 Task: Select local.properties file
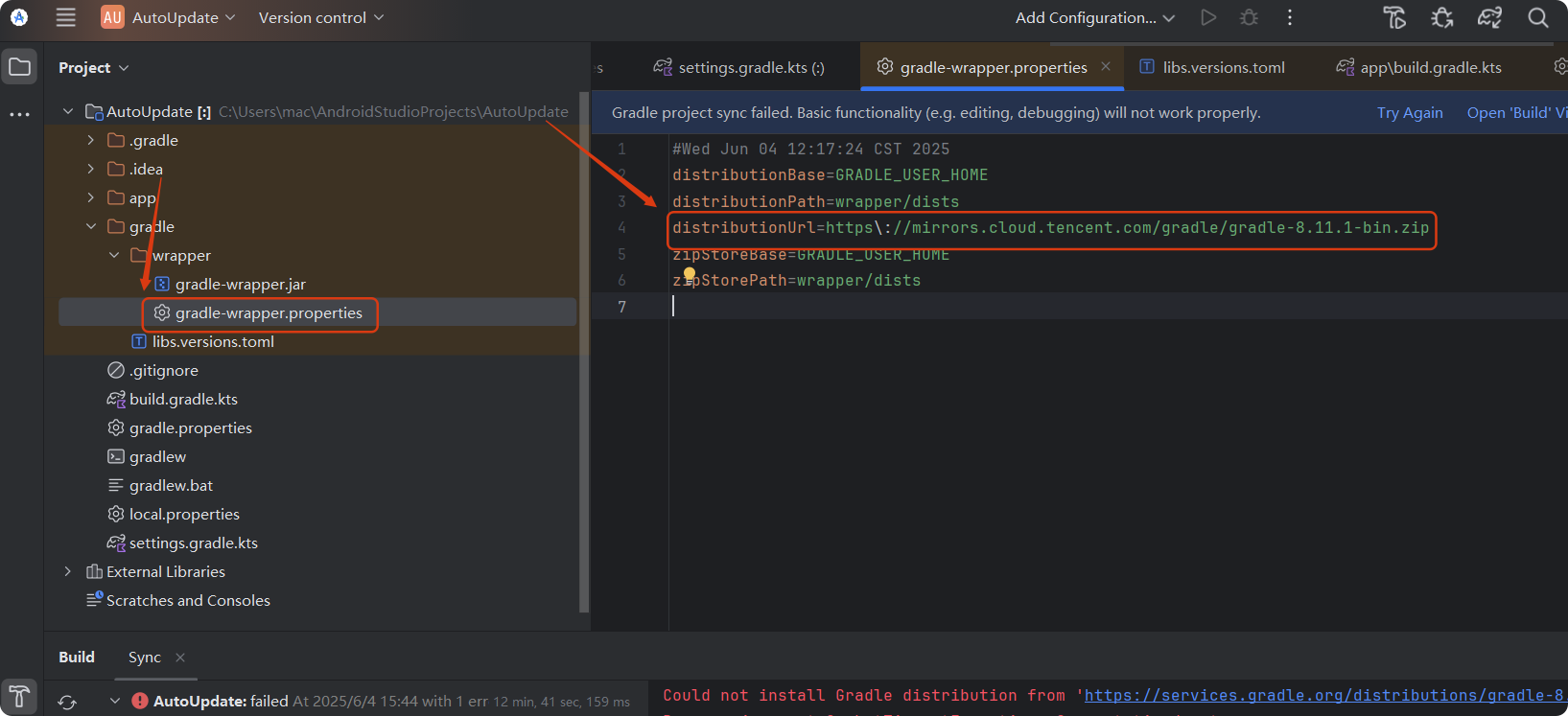pyautogui.click(x=184, y=514)
